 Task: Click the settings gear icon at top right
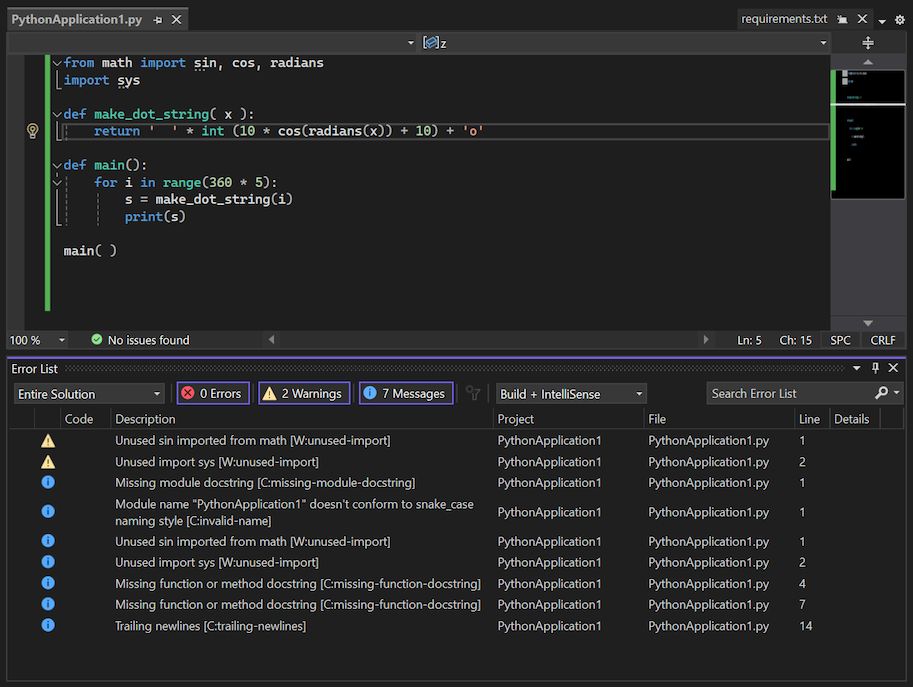(x=898, y=19)
